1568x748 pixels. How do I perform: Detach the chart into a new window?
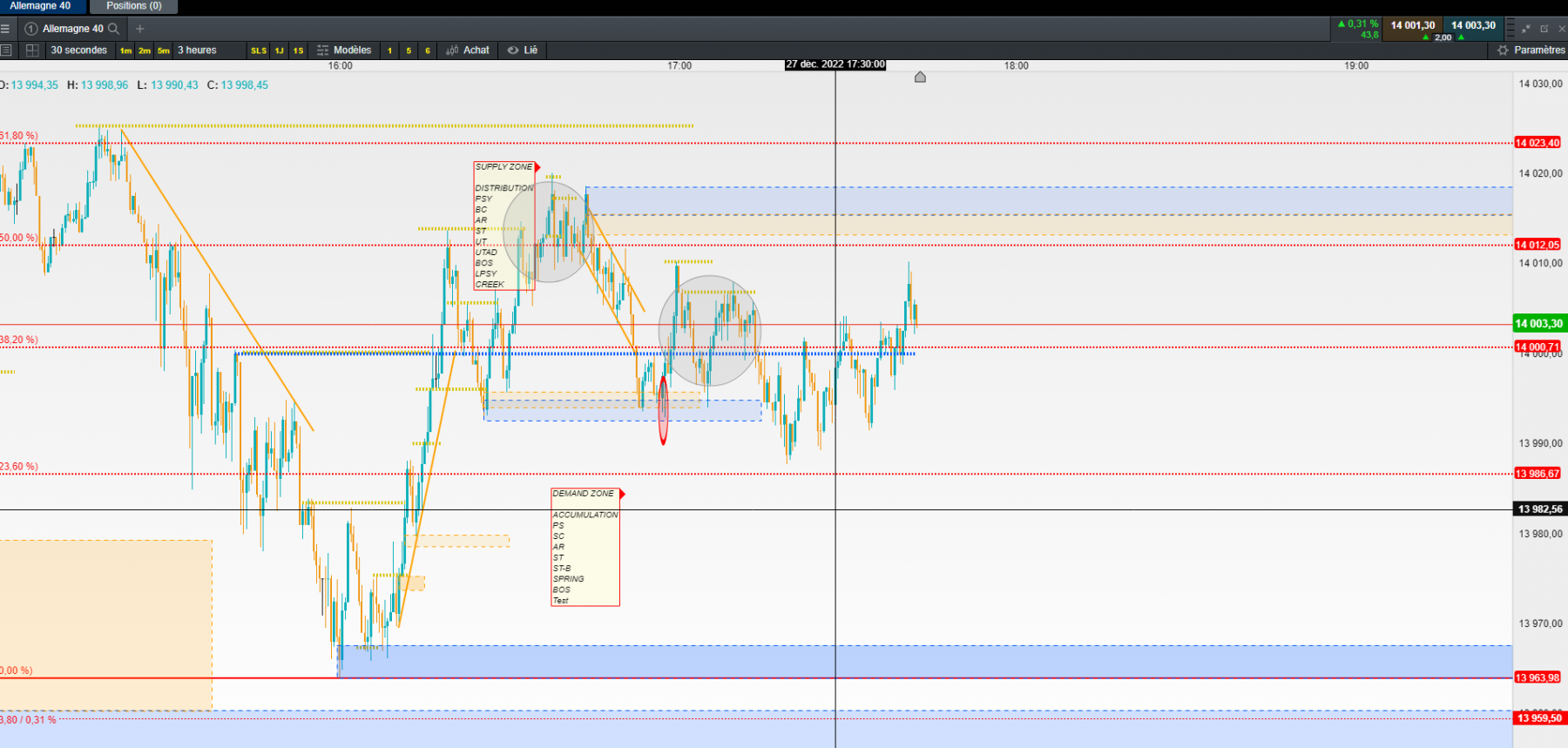tap(1544, 29)
